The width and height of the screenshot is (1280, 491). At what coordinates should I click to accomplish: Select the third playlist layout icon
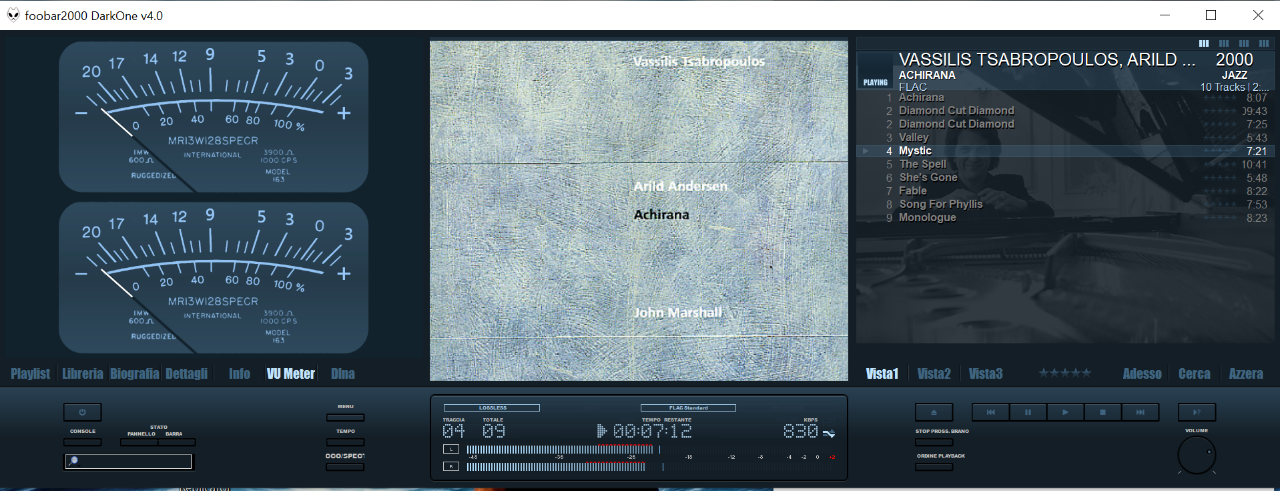[x=1244, y=43]
